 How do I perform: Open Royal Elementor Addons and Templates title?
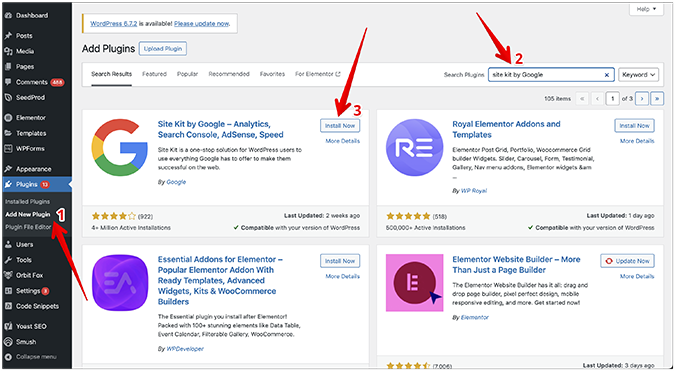tap(506, 130)
